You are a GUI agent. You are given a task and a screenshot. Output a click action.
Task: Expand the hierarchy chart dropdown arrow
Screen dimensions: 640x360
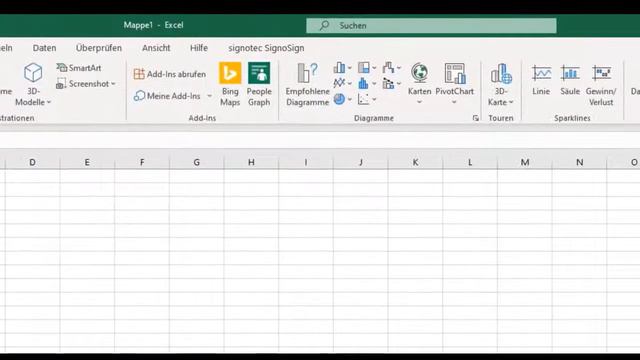[x=374, y=68]
